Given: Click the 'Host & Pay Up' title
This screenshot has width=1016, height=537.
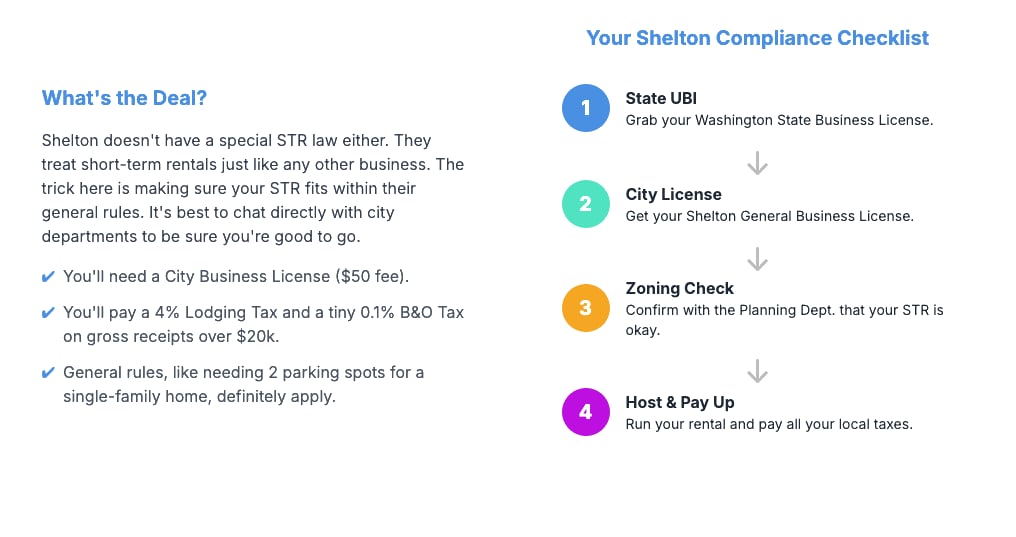Looking at the screenshot, I should (x=680, y=402).
